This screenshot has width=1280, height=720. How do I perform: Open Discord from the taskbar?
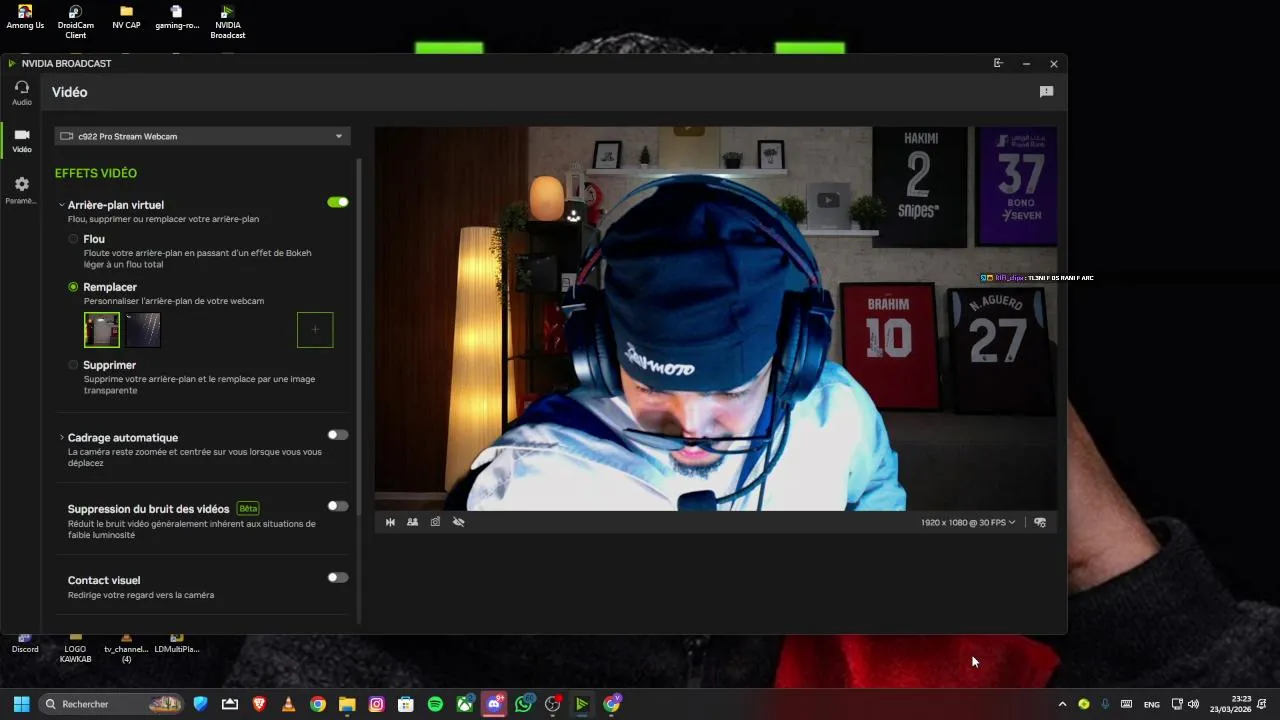coord(494,704)
